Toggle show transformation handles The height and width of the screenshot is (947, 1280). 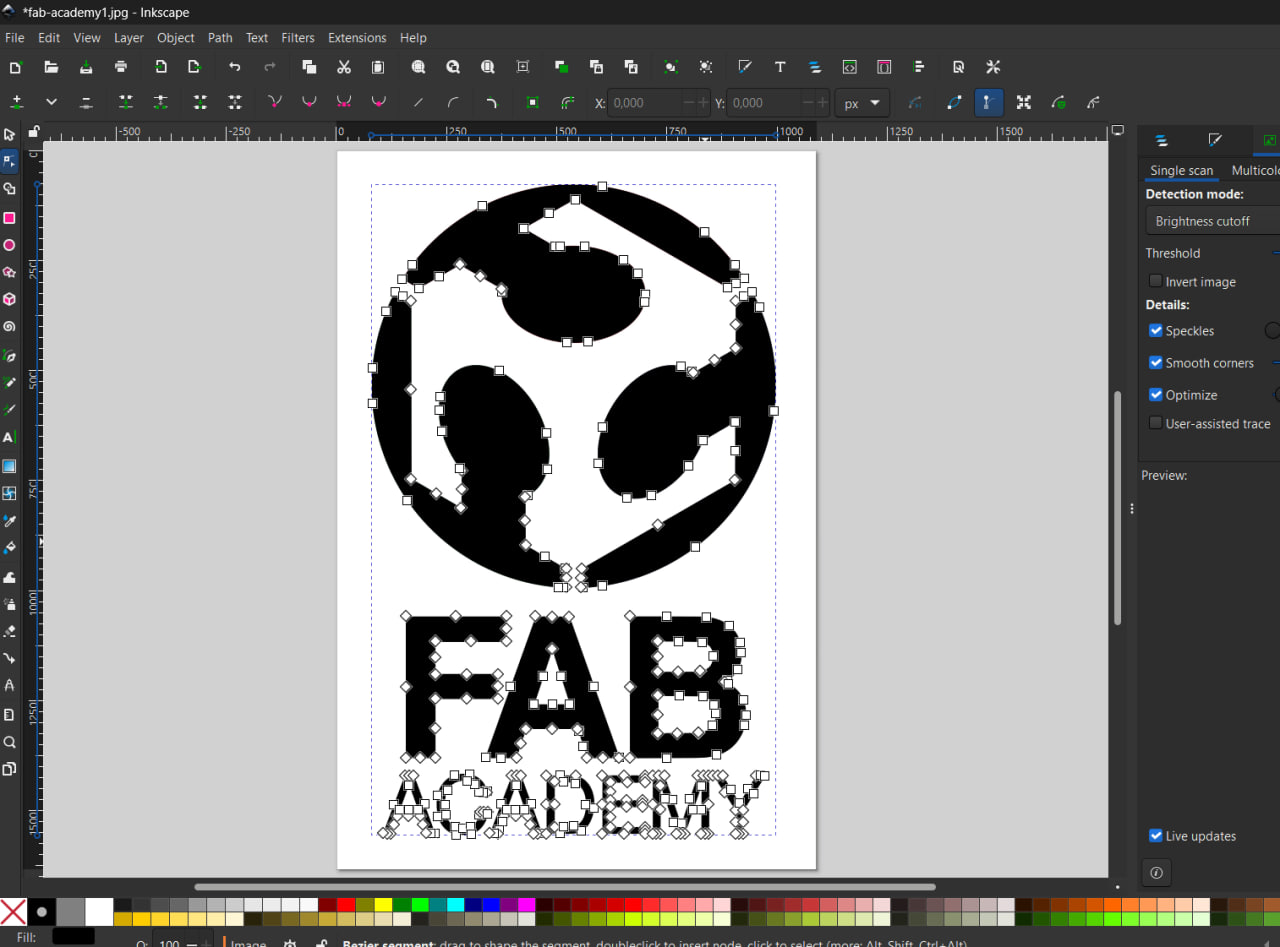[x=1023, y=102]
